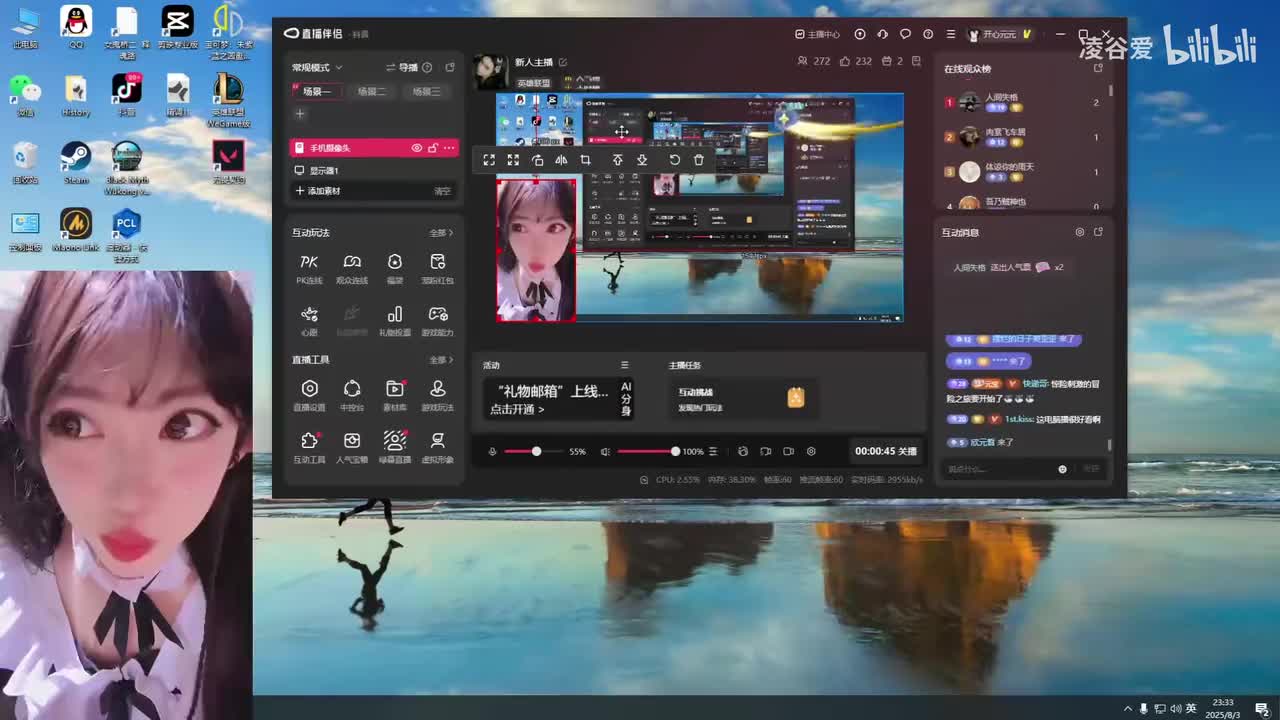This screenshot has width=1280, height=720.
Task: Open the hamburger menu in title bar
Action: click(950, 34)
